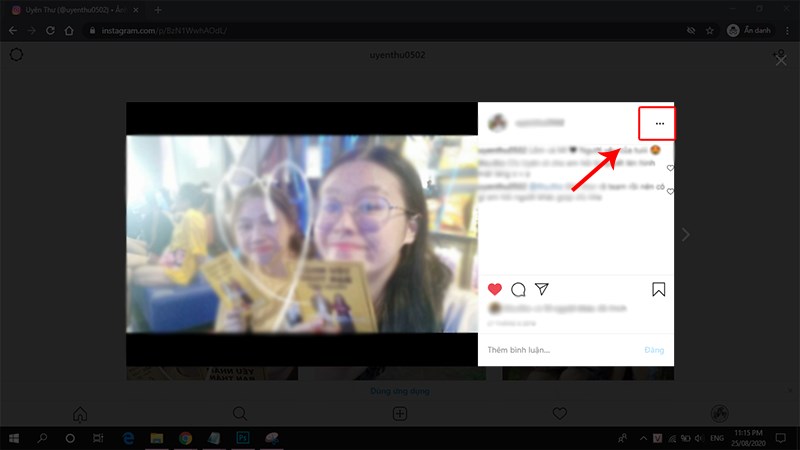Click the browser home icon

point(69,31)
